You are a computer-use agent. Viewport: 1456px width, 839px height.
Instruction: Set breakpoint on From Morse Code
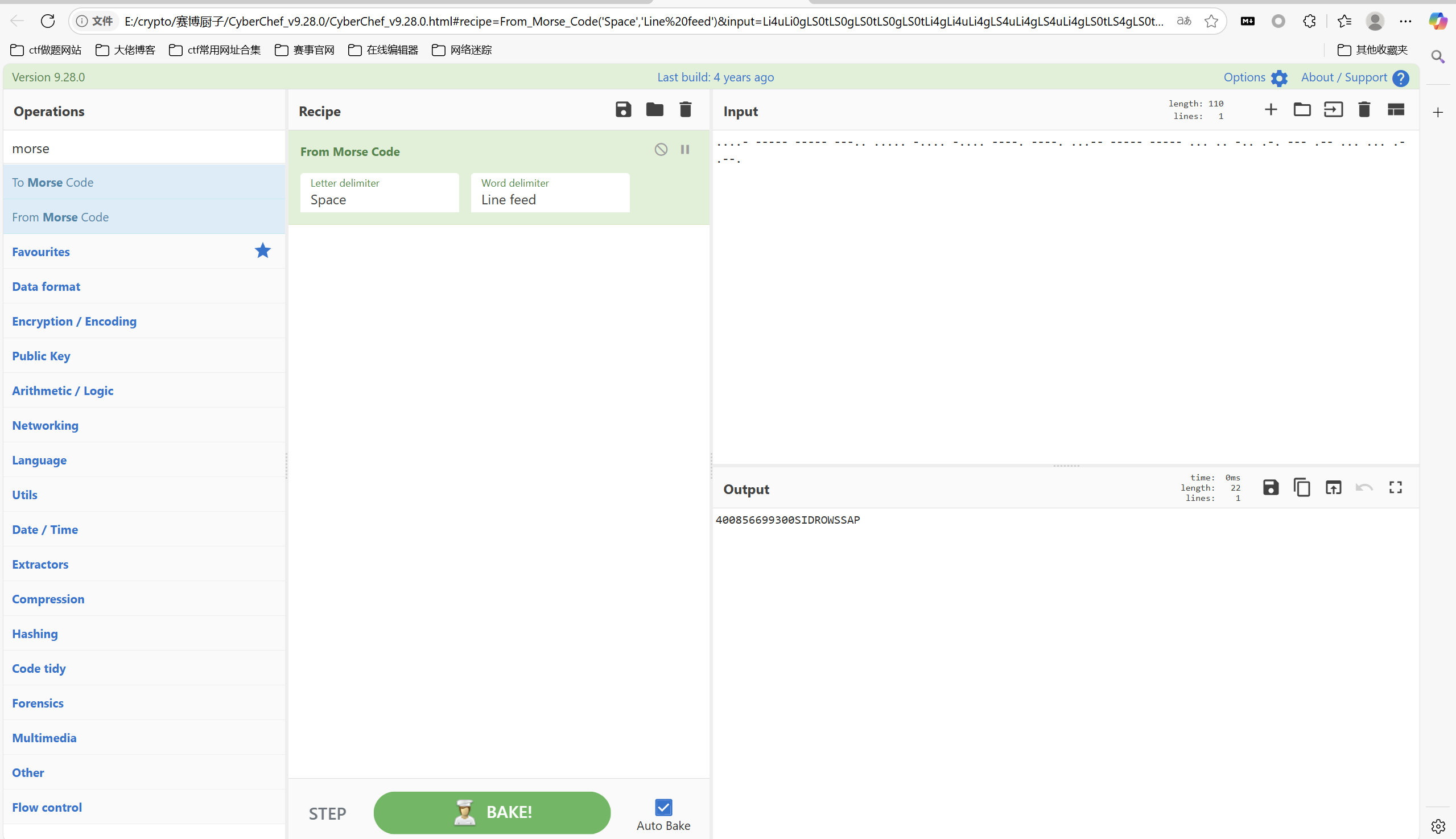[x=686, y=150]
